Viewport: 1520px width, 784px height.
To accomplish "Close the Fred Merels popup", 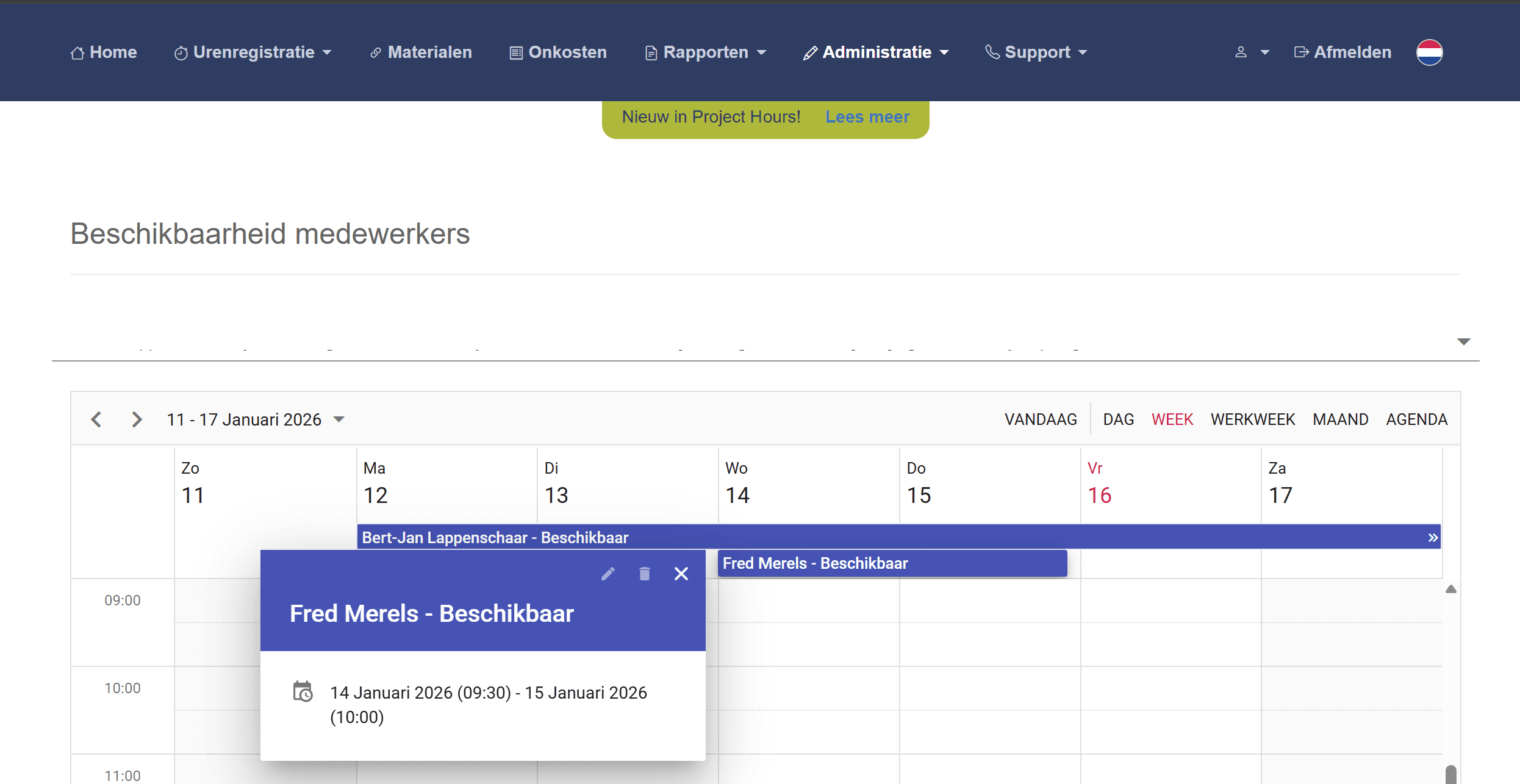I will pyautogui.click(x=681, y=574).
